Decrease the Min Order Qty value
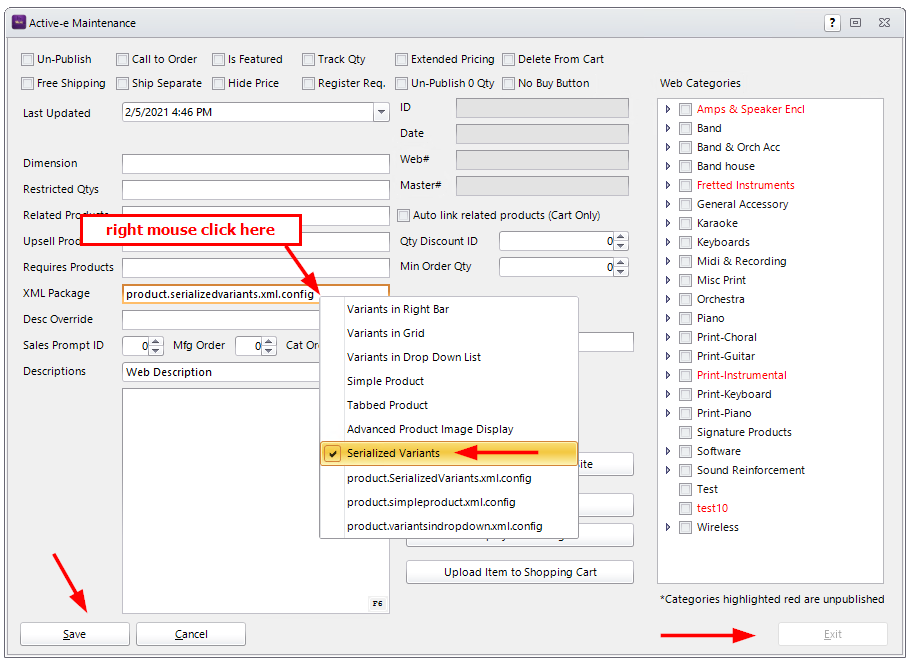Image resolution: width=912 pixels, height=667 pixels. tap(621, 272)
